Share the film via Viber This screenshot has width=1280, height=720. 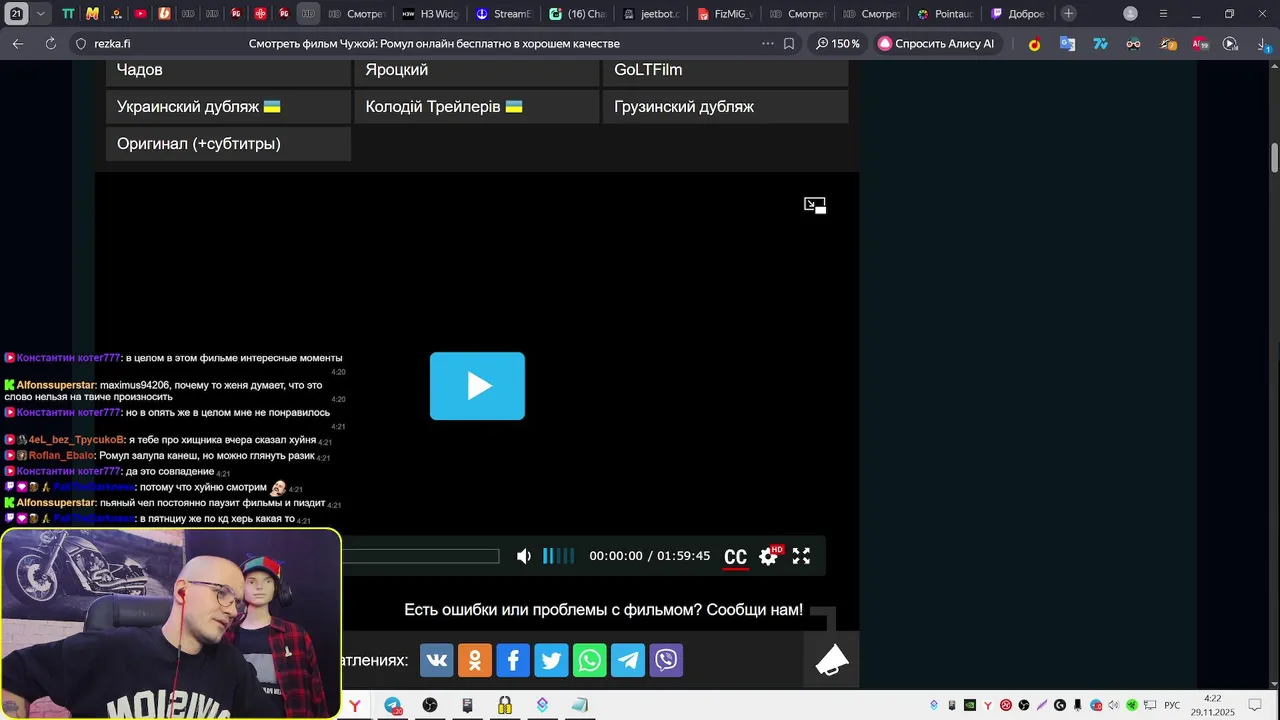click(x=666, y=660)
